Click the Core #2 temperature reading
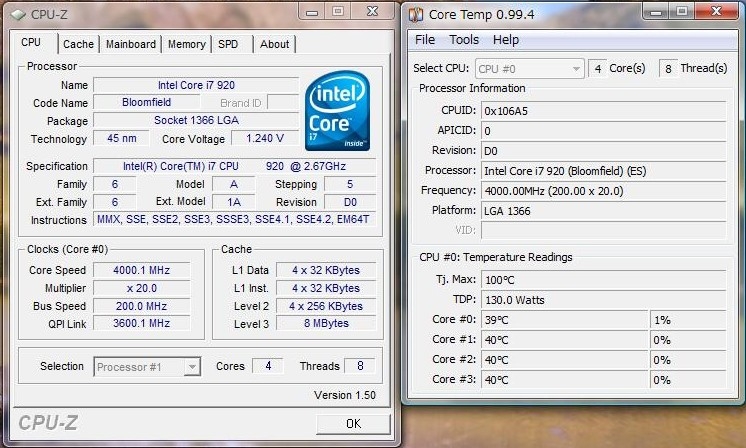This screenshot has width=746, height=448. pyautogui.click(x=565, y=360)
